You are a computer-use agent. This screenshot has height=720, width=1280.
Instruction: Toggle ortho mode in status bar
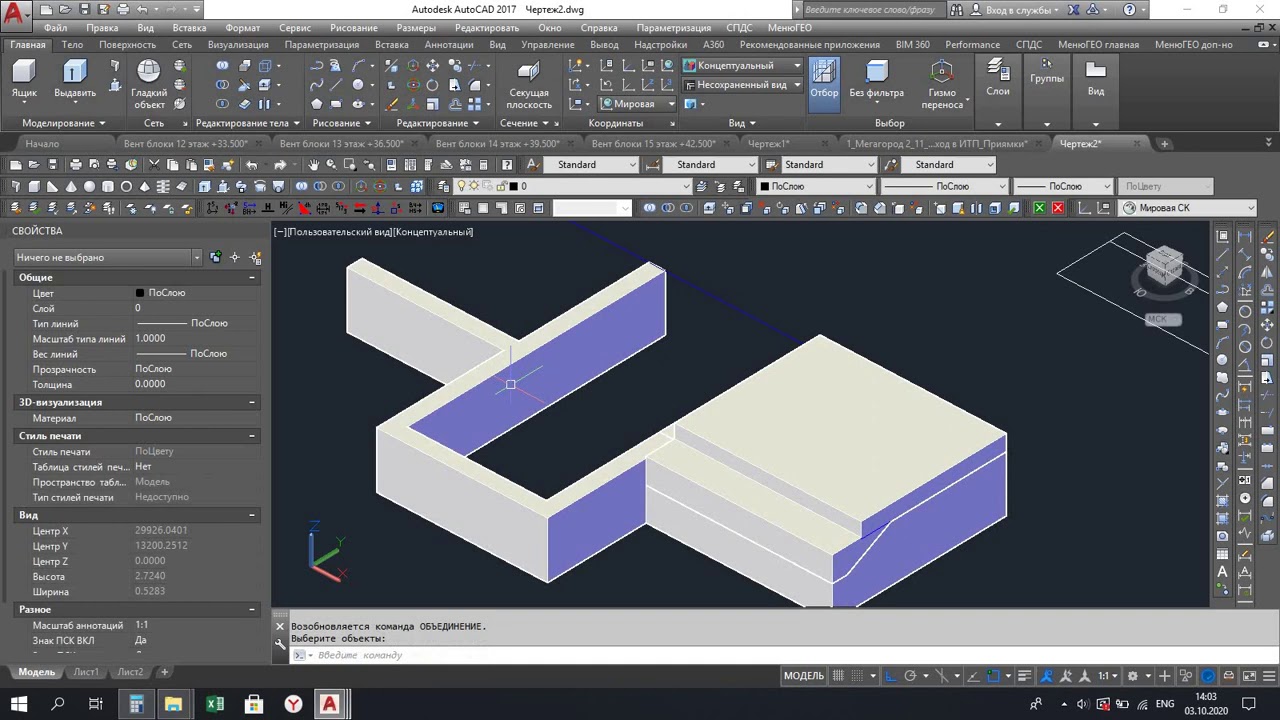pyautogui.click(x=891, y=676)
